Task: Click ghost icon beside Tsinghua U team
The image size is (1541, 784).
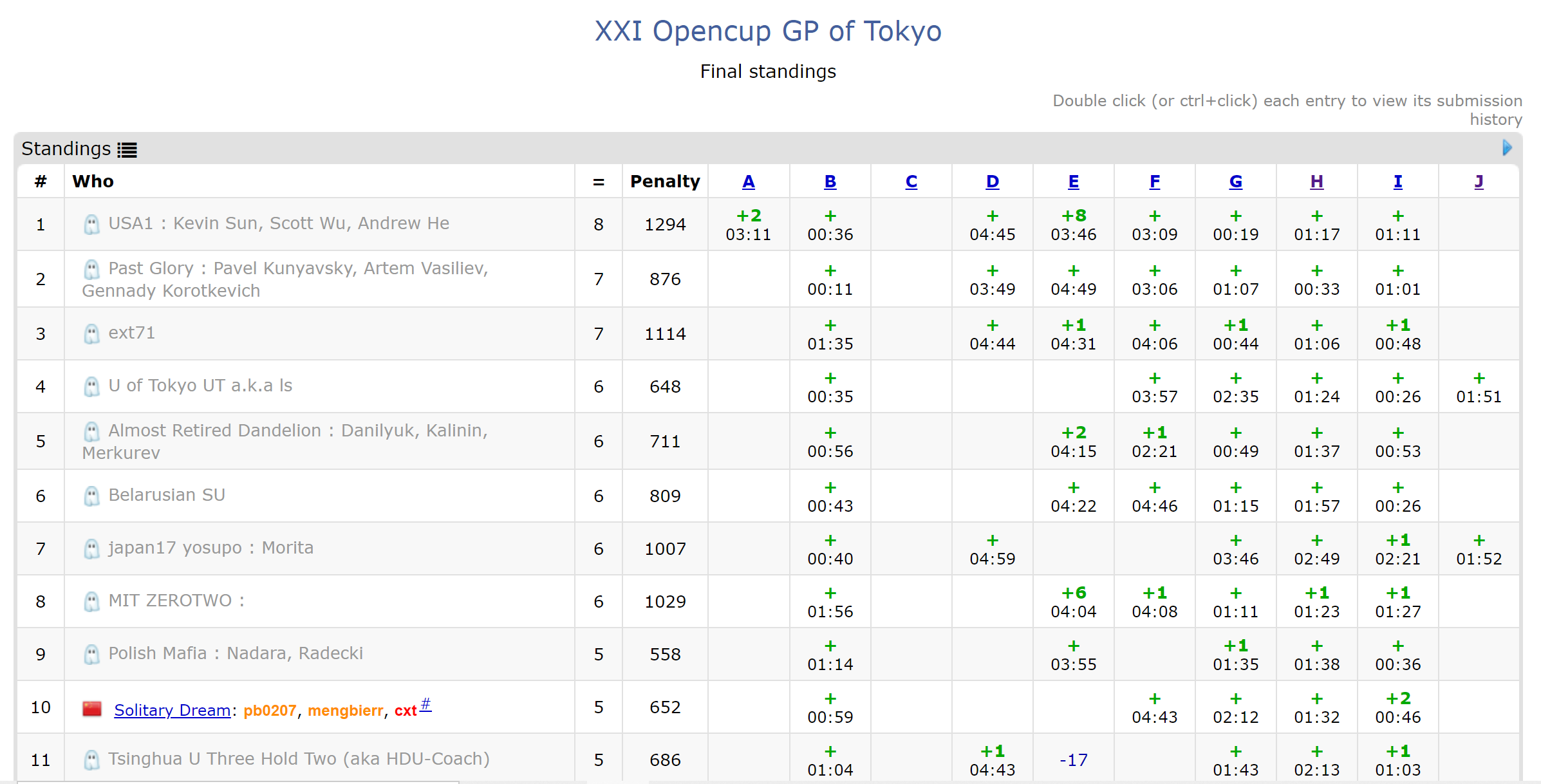Action: [92, 760]
